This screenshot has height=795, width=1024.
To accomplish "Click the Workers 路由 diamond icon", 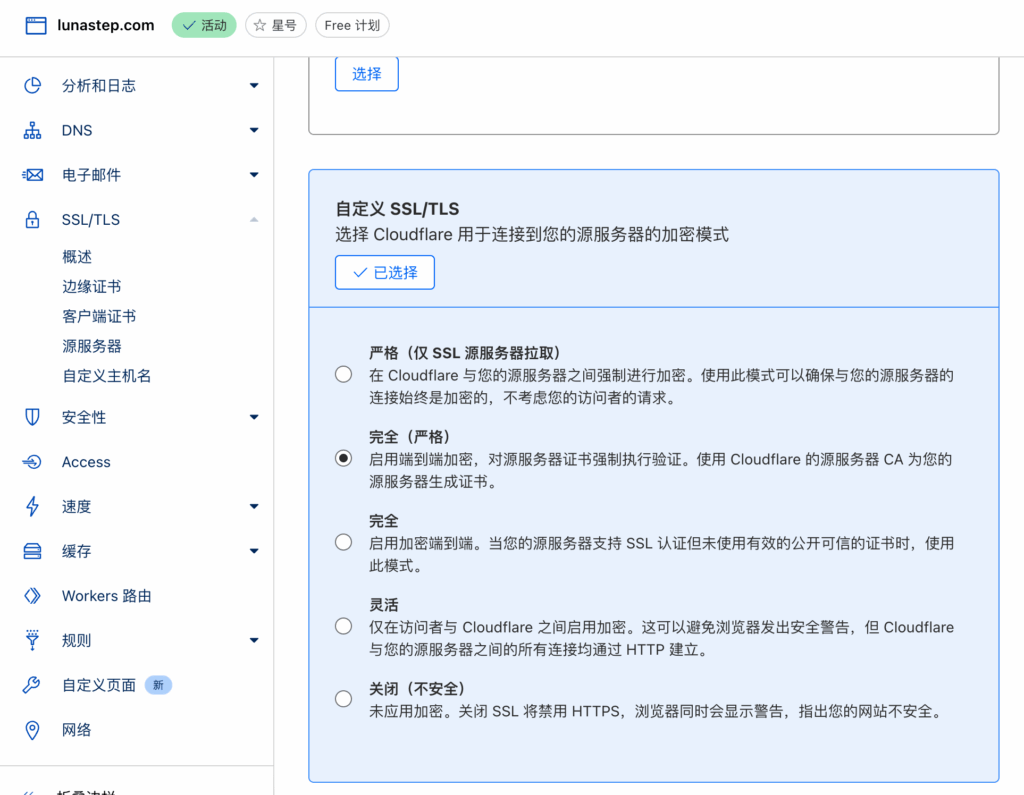I will [x=32, y=596].
